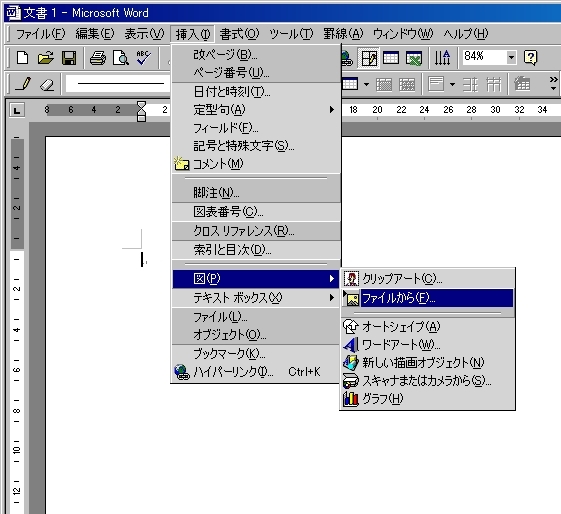Image resolution: width=561 pixels, height=514 pixels.
Task: Select 脚注(N) menu item
Action: point(256,193)
